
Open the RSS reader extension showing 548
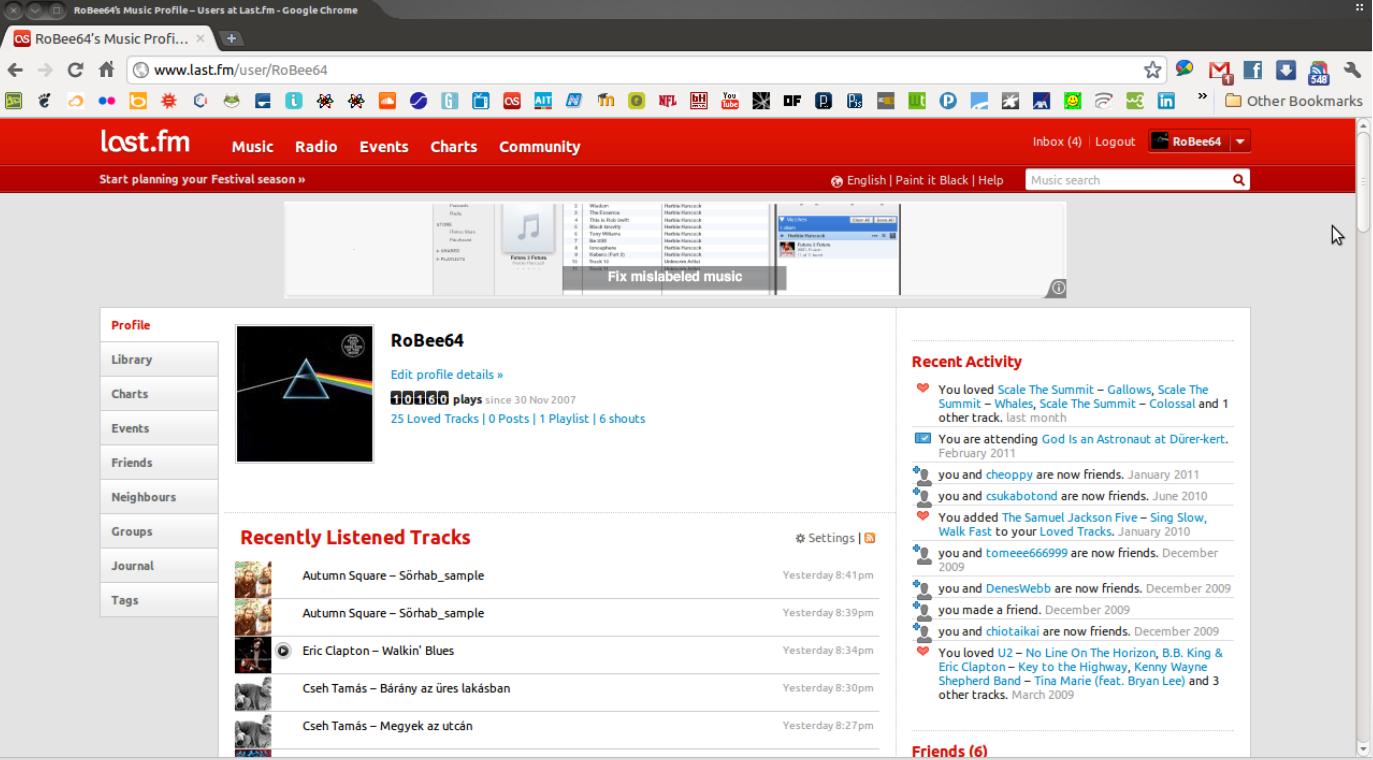pos(1319,71)
